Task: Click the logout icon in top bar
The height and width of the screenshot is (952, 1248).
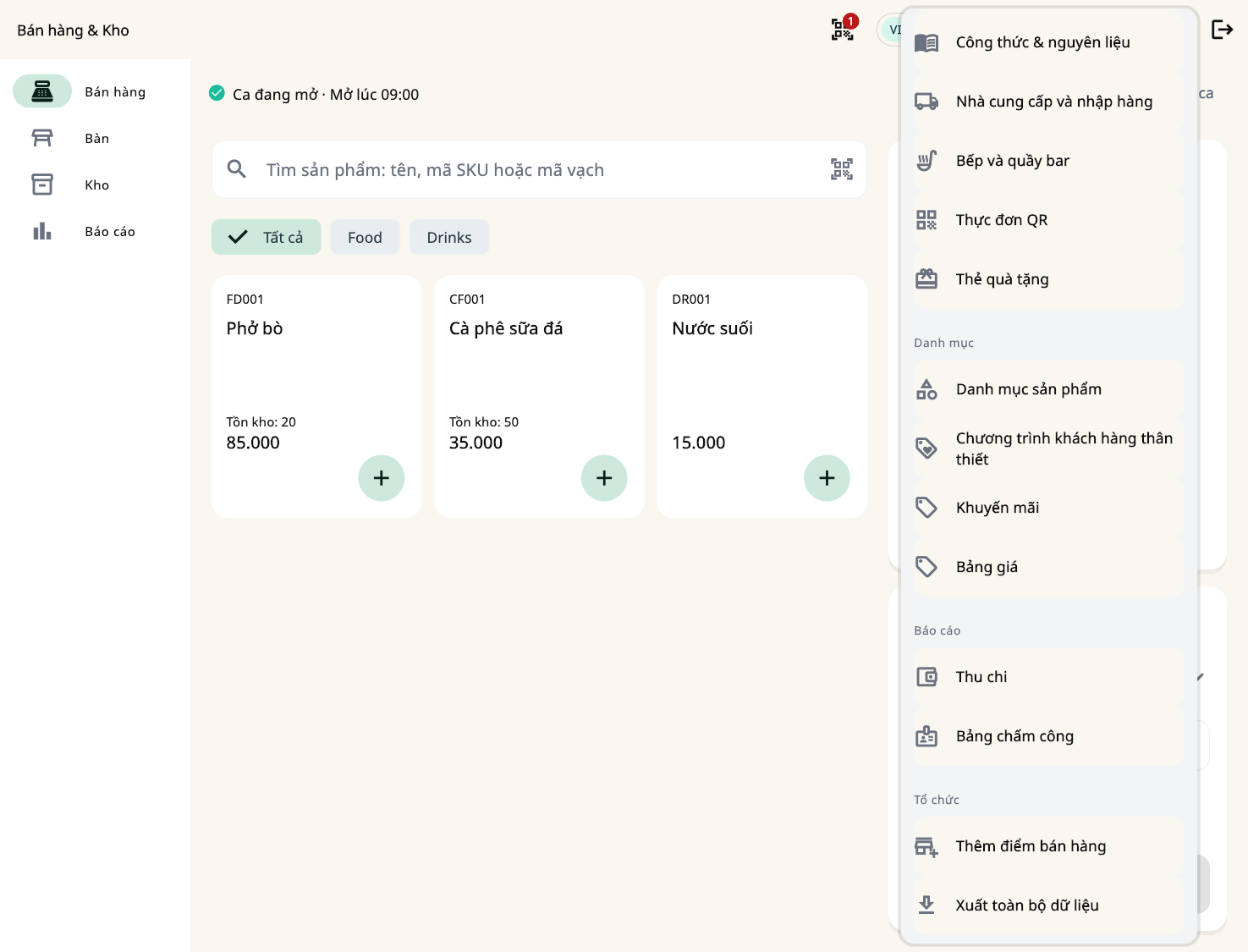Action: point(1223,30)
